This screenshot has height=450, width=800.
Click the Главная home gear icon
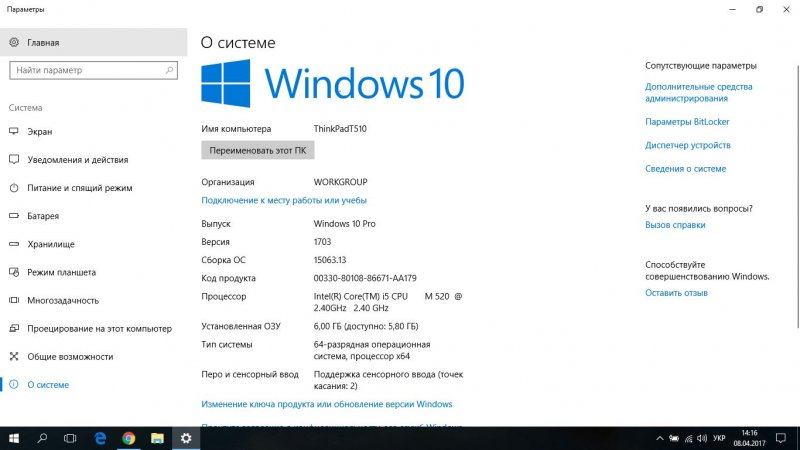click(x=15, y=42)
